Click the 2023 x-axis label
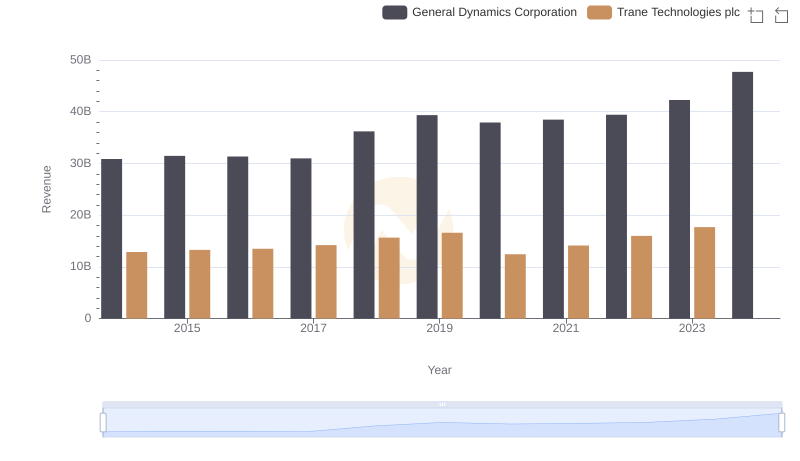Image resolution: width=800 pixels, height=461 pixels. [692, 328]
